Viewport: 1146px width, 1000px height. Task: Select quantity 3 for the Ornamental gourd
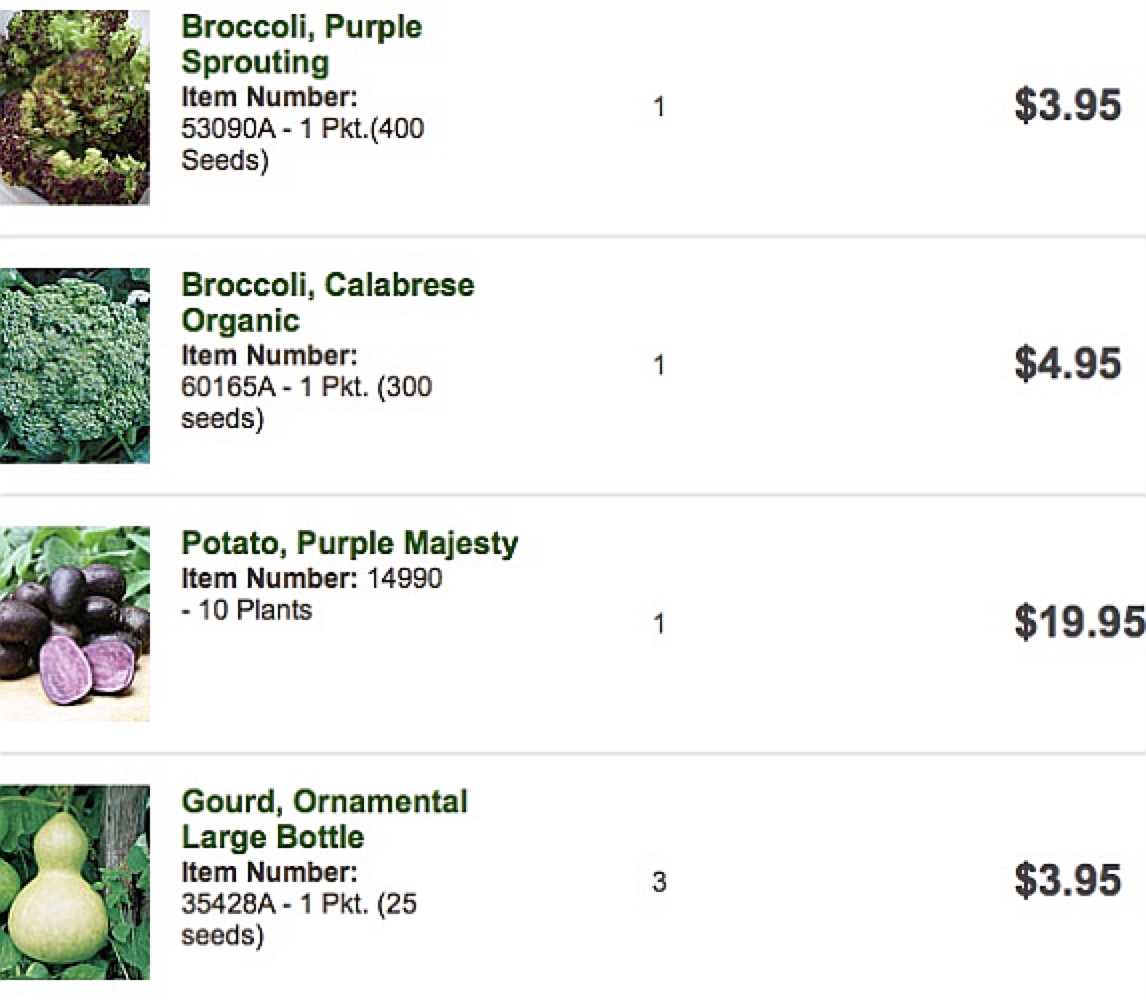click(659, 883)
